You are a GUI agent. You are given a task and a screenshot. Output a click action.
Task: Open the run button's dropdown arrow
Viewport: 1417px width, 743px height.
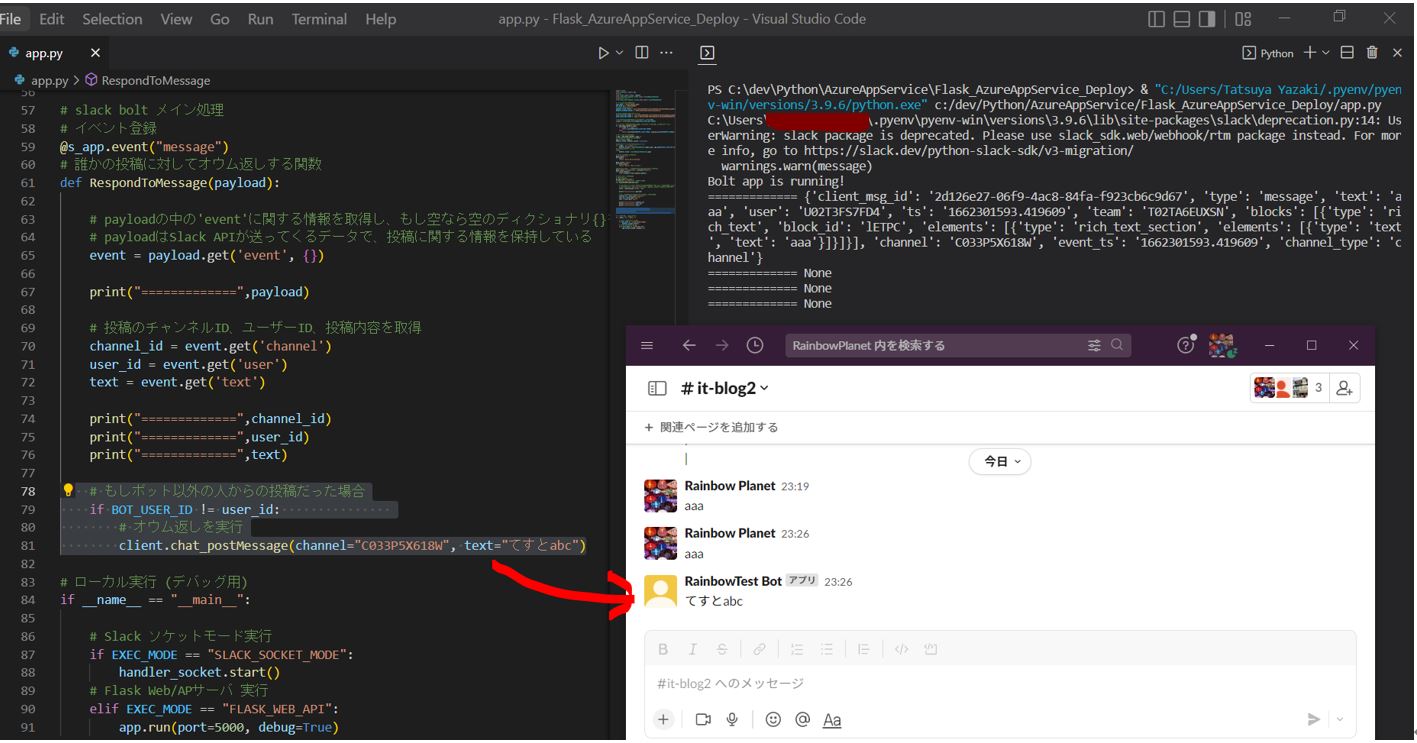click(x=620, y=53)
